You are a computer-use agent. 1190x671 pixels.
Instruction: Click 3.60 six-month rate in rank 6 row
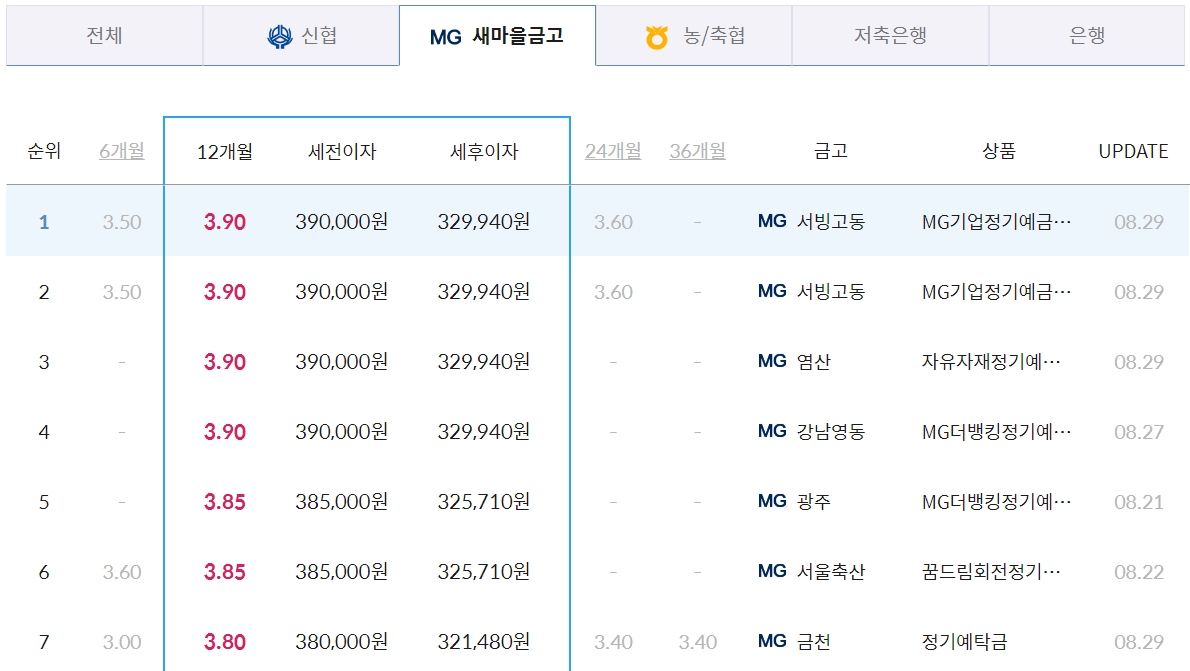coord(122,572)
